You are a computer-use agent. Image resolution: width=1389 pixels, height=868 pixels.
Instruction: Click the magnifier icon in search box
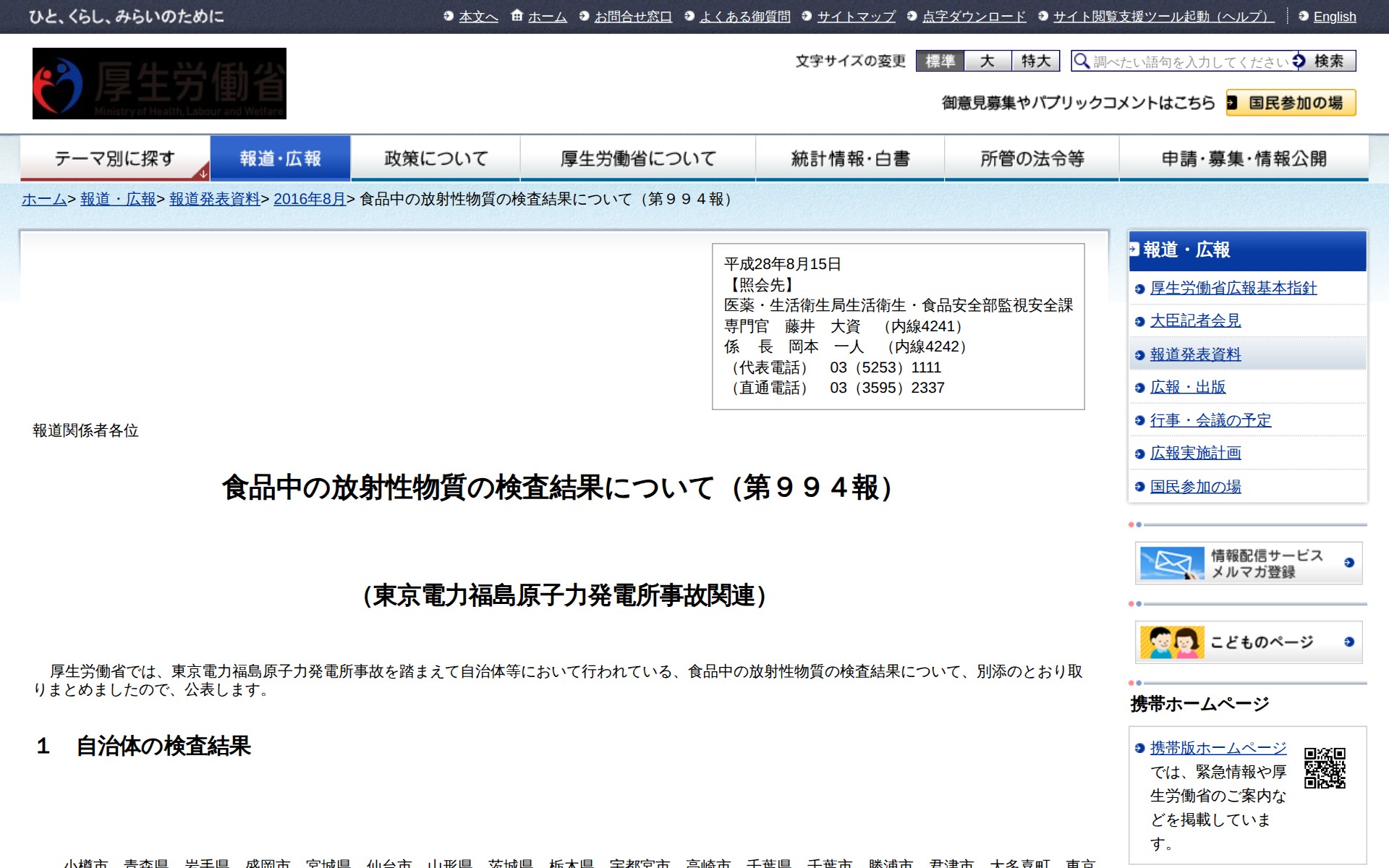tap(1082, 61)
